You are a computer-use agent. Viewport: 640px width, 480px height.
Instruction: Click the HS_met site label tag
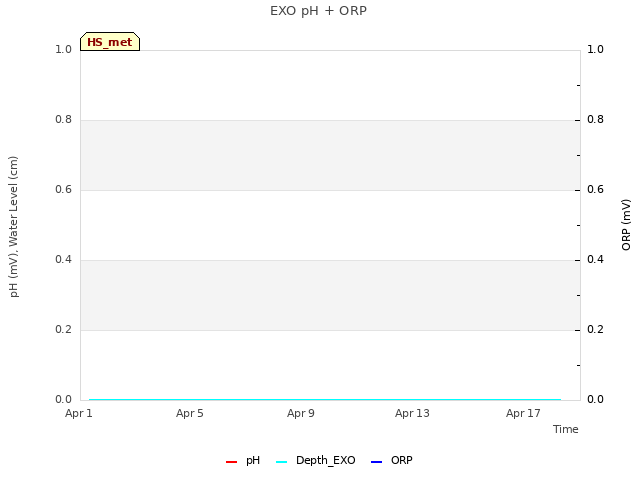110,42
